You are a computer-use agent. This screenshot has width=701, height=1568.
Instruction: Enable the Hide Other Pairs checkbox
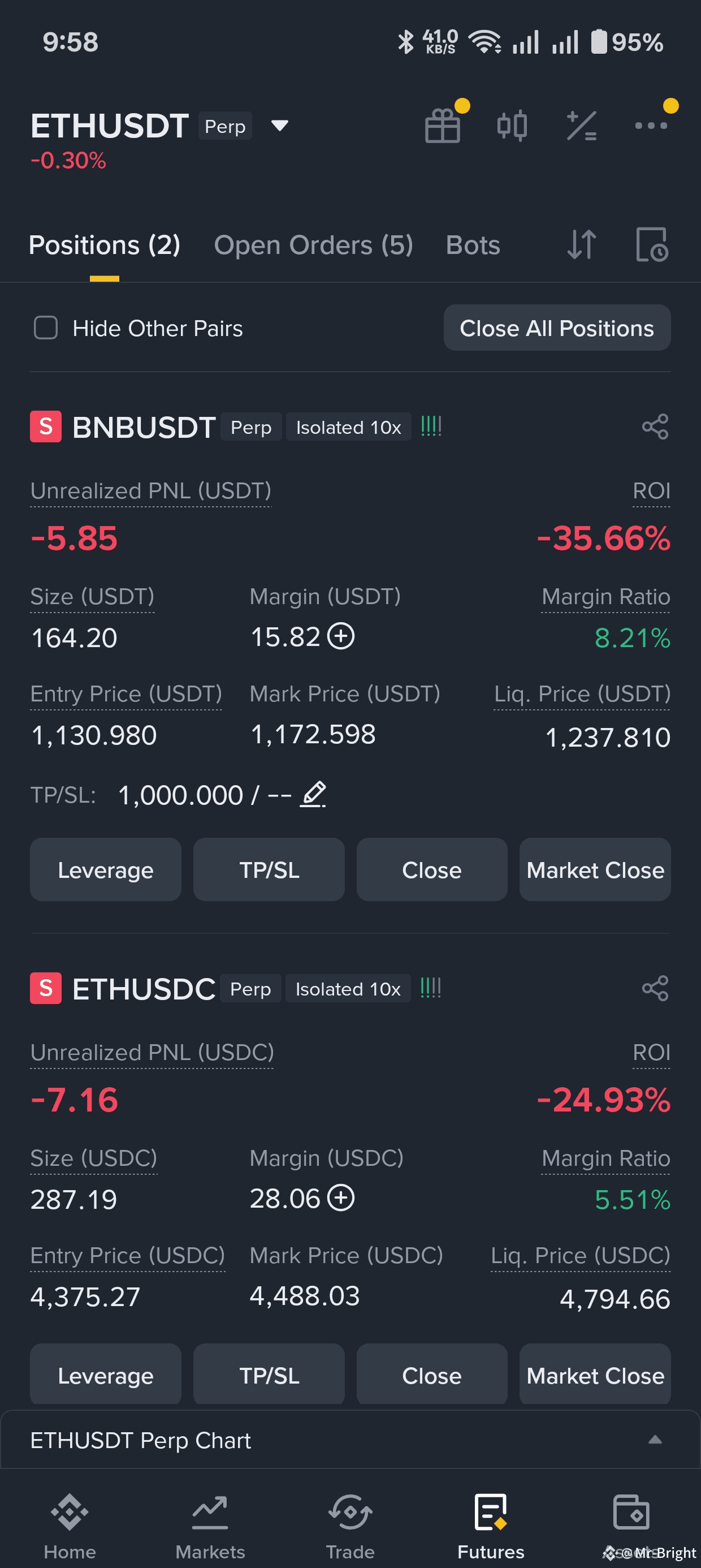(46, 328)
